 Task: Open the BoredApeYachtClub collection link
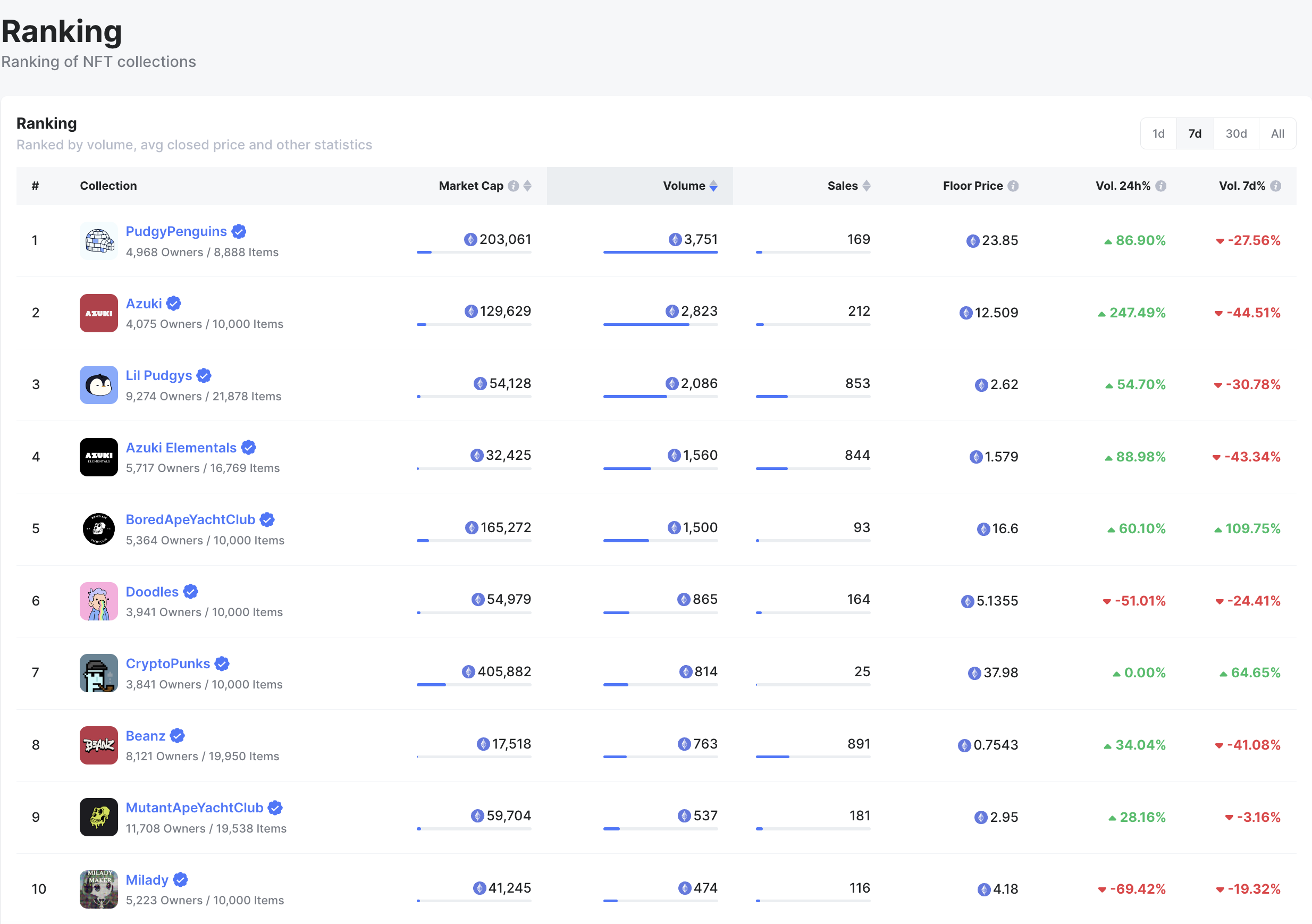coord(190,519)
